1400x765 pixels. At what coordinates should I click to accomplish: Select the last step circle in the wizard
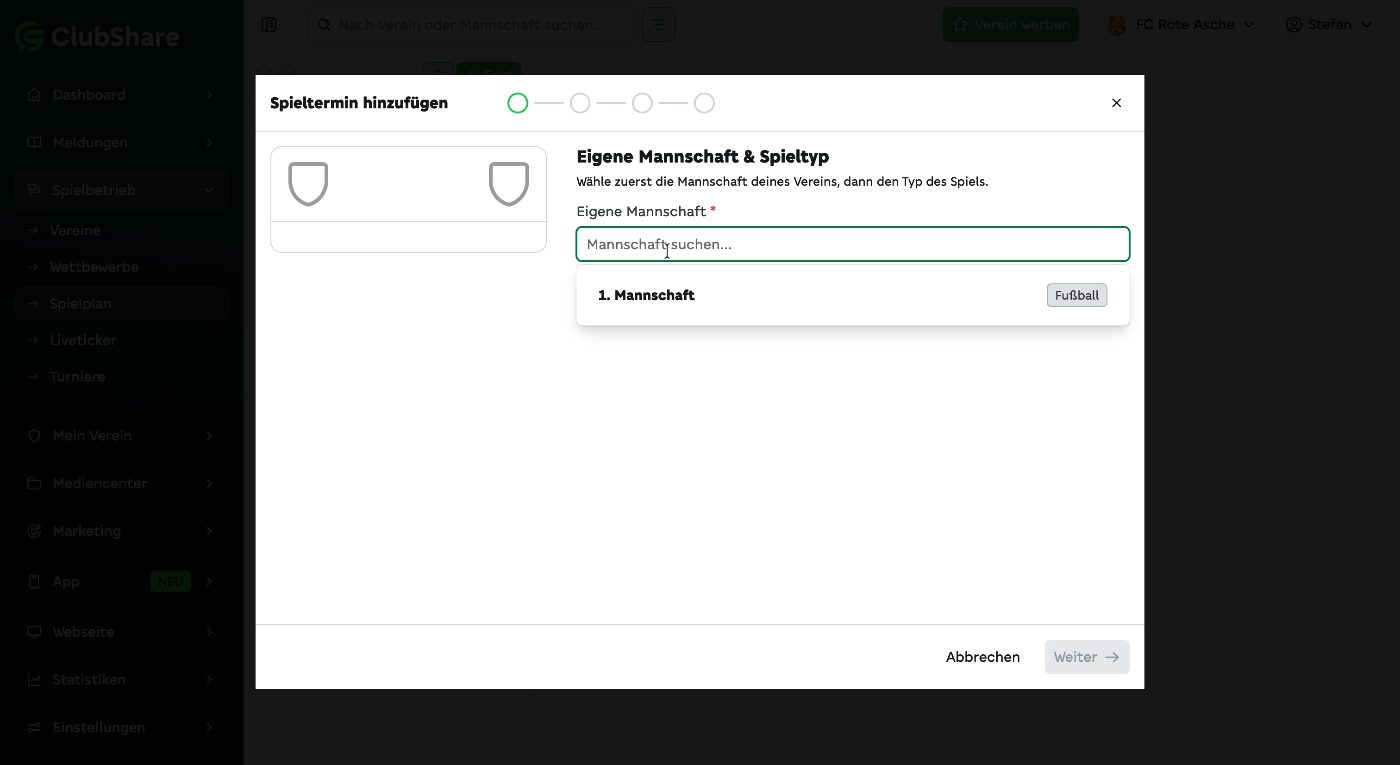tap(704, 103)
